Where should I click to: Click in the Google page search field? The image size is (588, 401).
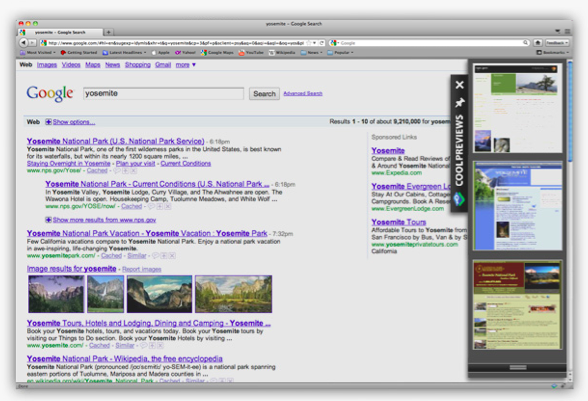(x=164, y=93)
